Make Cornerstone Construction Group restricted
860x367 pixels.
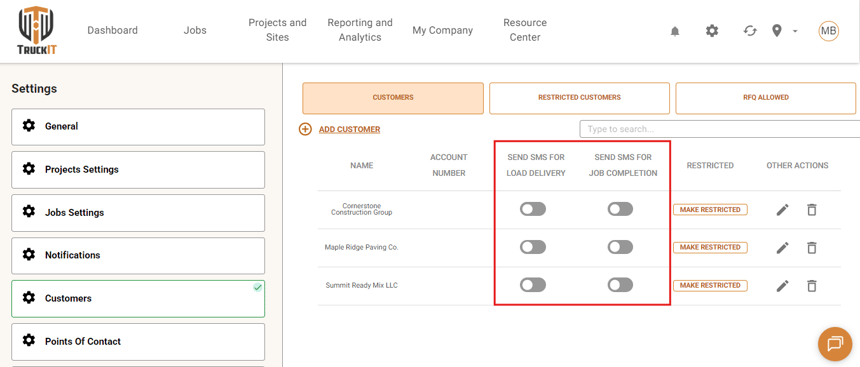(710, 210)
